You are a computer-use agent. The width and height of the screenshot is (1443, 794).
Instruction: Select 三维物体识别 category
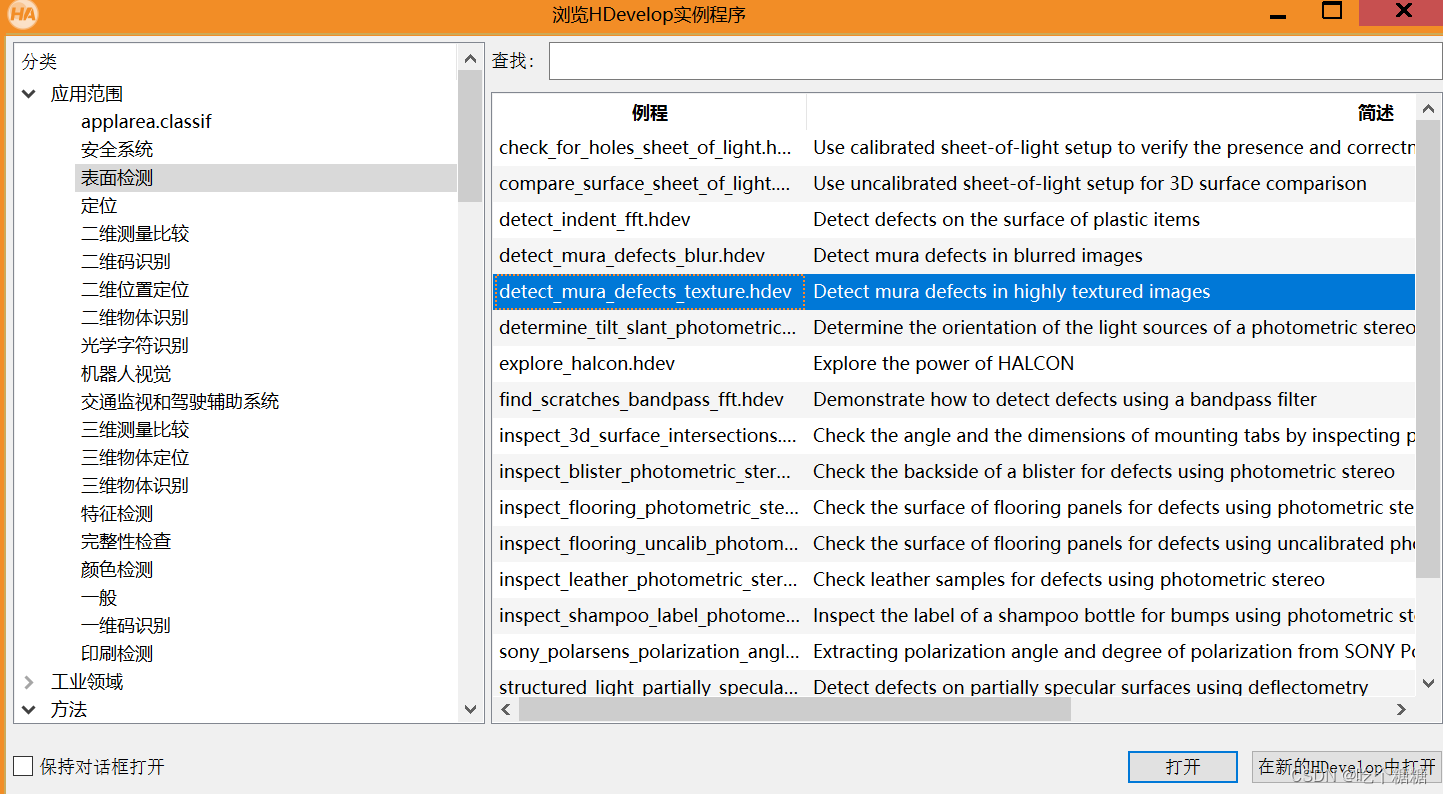click(x=135, y=486)
